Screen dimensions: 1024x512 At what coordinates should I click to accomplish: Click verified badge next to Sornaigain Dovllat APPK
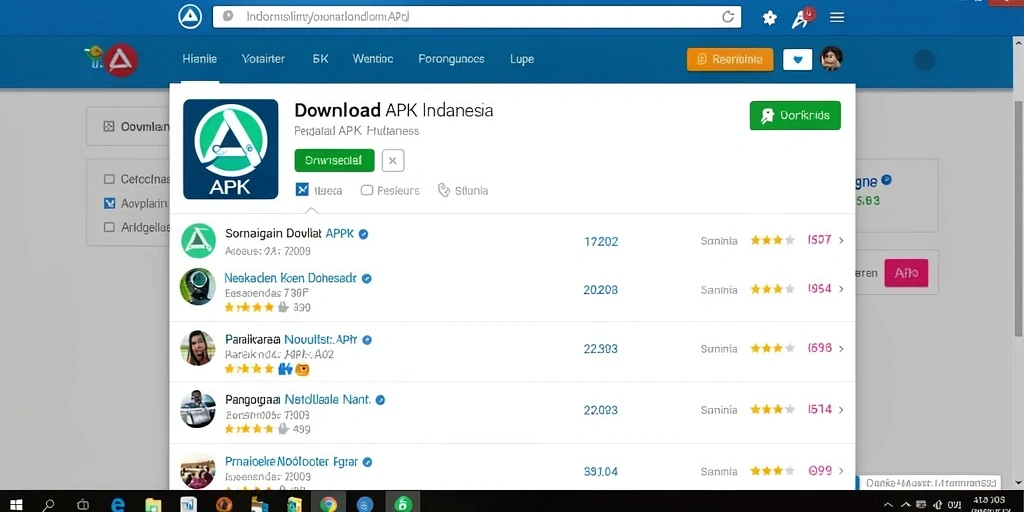tap(364, 234)
